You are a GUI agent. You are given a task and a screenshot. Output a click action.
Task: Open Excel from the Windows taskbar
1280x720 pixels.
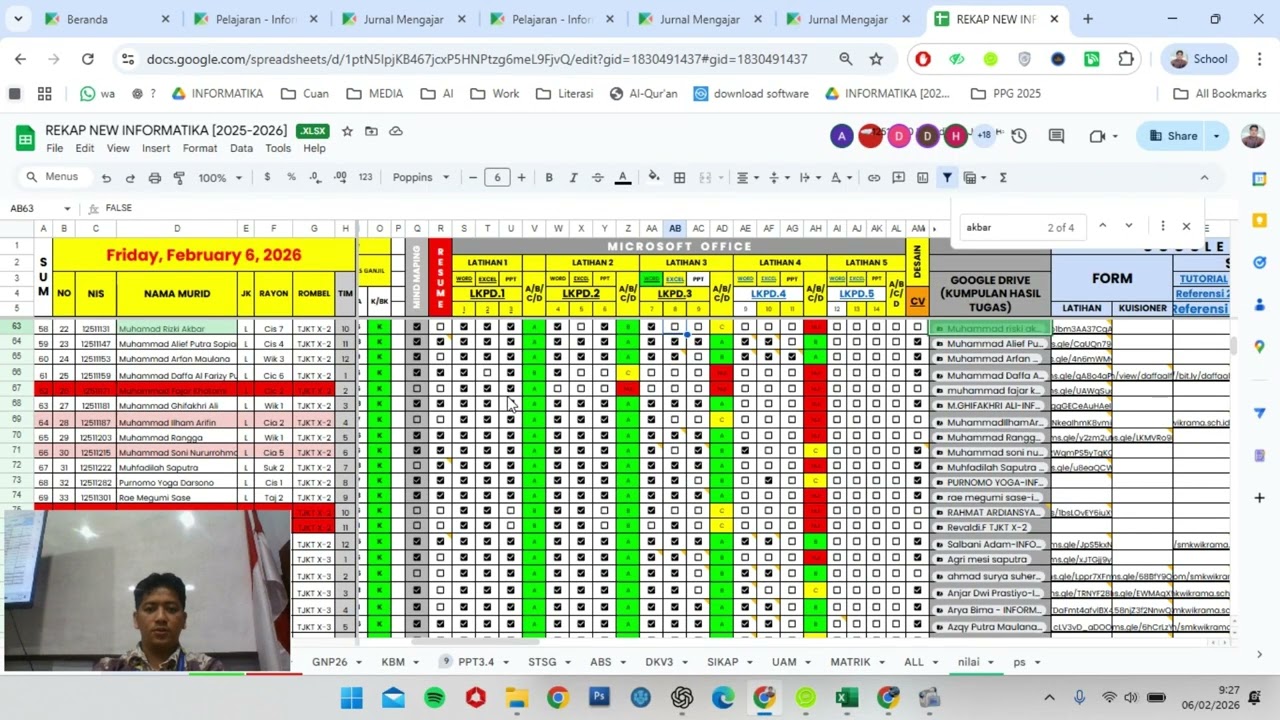pyautogui.click(x=847, y=698)
